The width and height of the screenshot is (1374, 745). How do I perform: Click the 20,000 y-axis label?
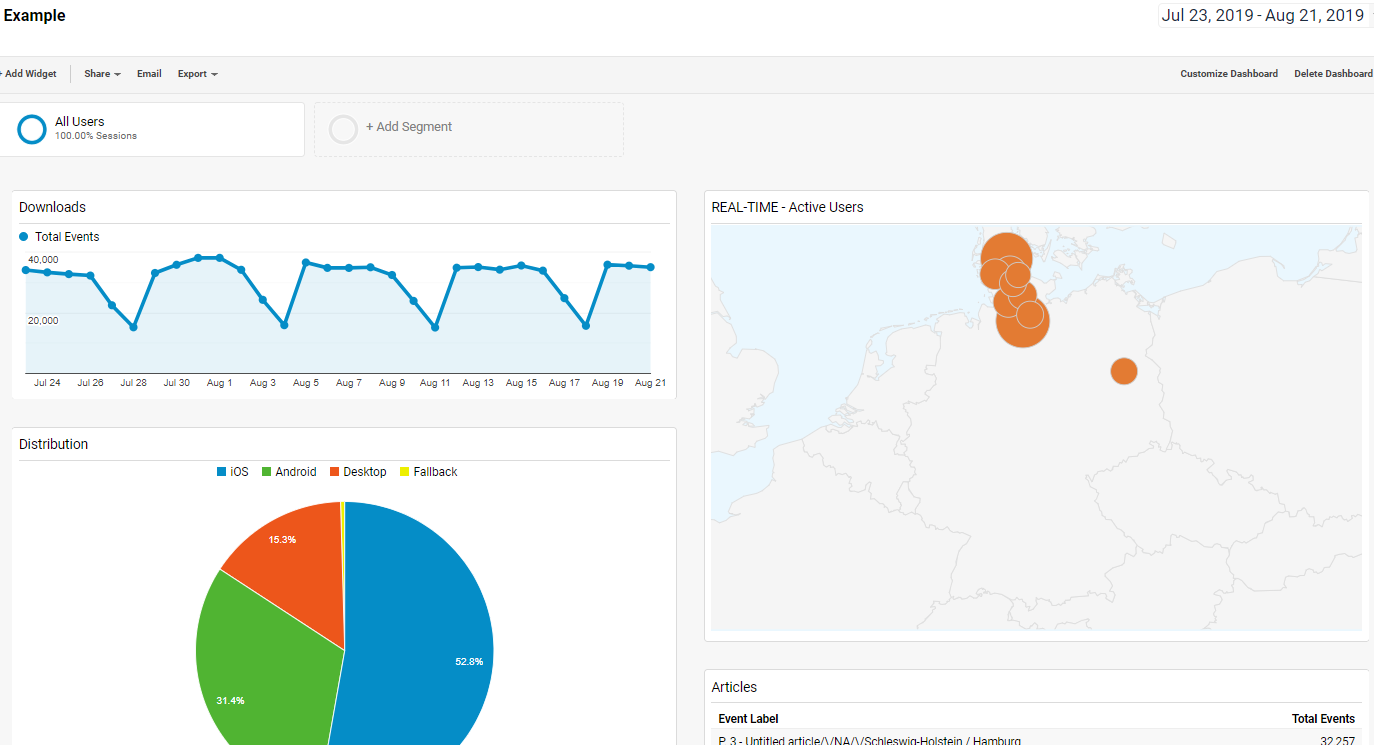[x=43, y=321]
